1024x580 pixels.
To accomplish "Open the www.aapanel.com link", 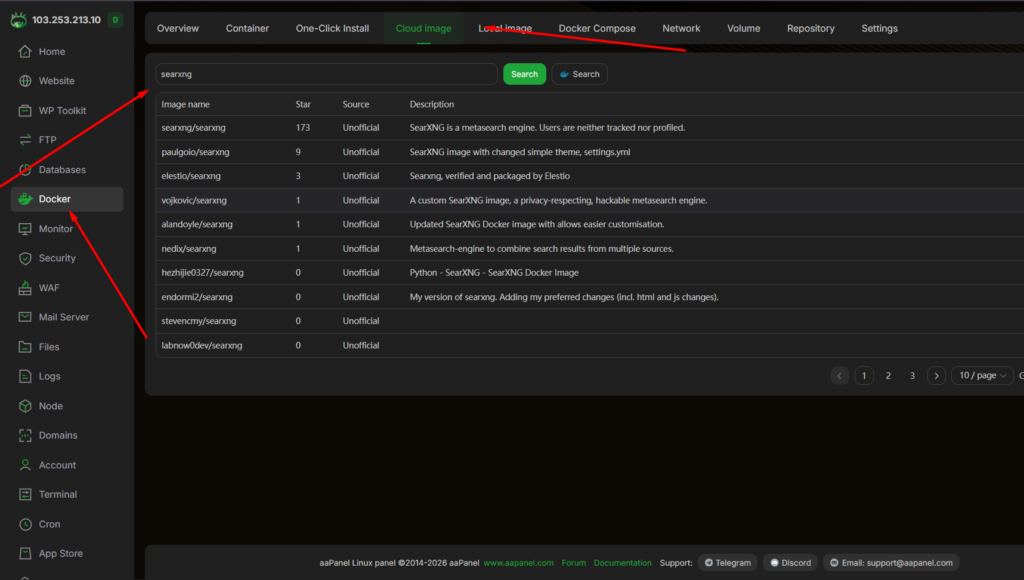I will tap(519, 562).
